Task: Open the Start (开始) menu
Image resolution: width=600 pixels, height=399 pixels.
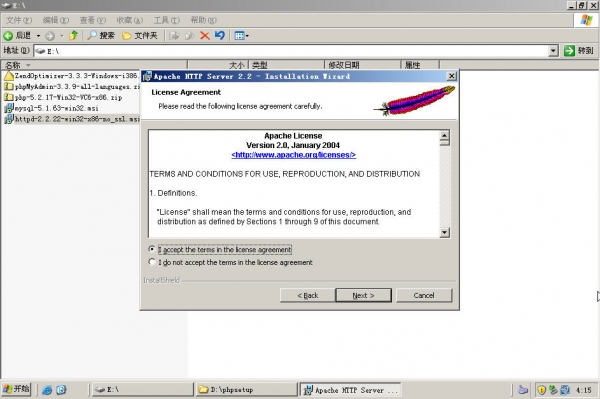Action: tap(16, 389)
